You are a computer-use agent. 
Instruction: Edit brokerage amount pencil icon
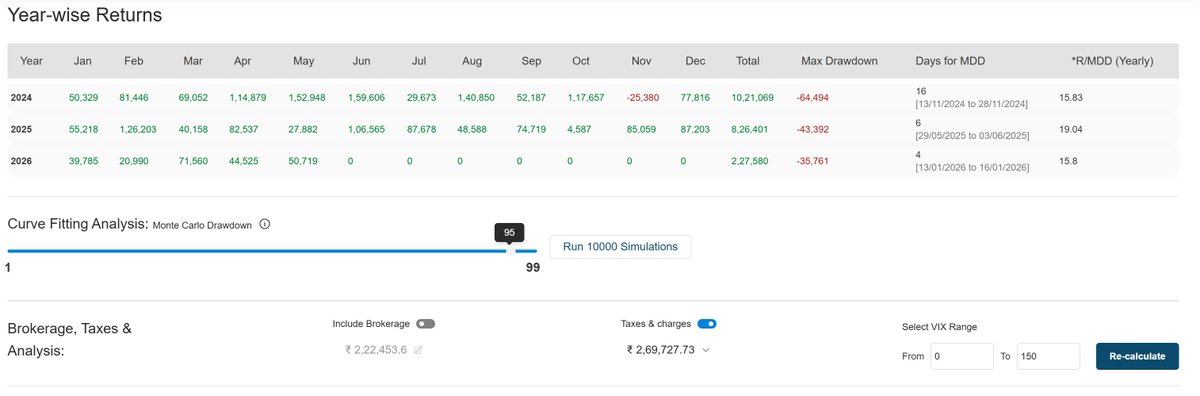[418, 350]
